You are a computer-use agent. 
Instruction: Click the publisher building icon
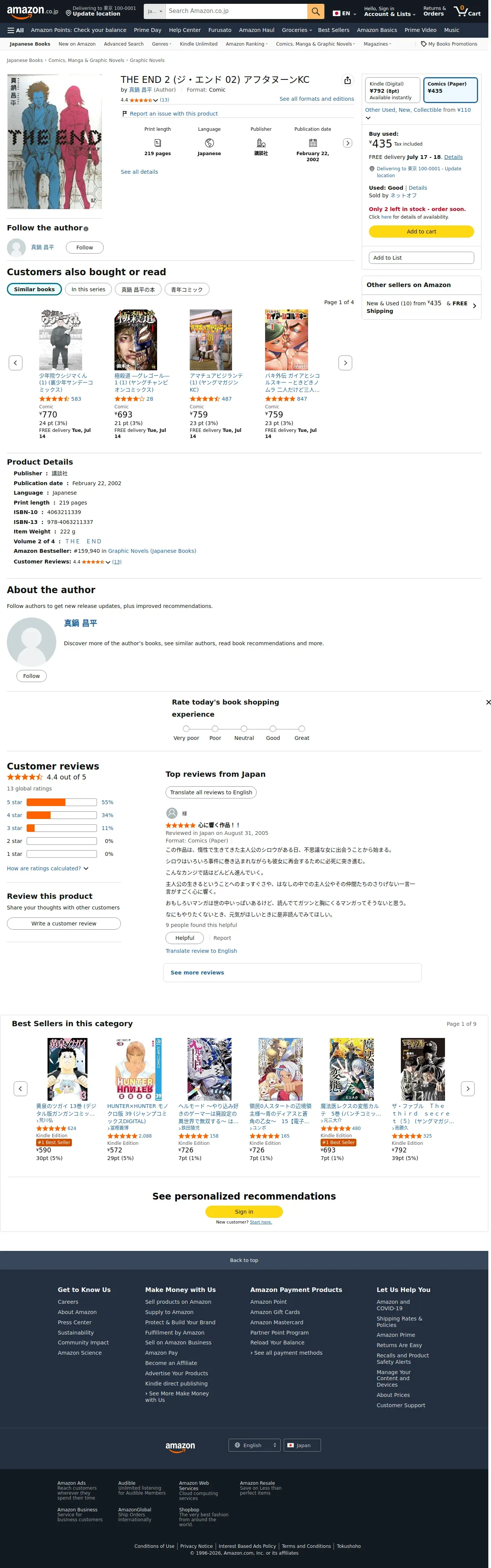[261, 143]
